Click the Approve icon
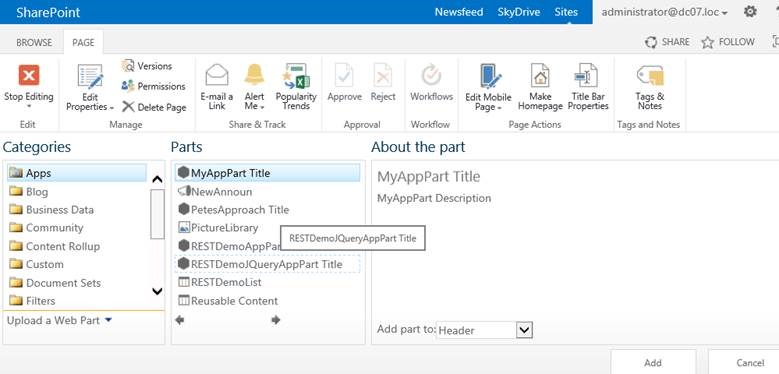Screen dimensions: 779x374 pyautogui.click(x=344, y=75)
